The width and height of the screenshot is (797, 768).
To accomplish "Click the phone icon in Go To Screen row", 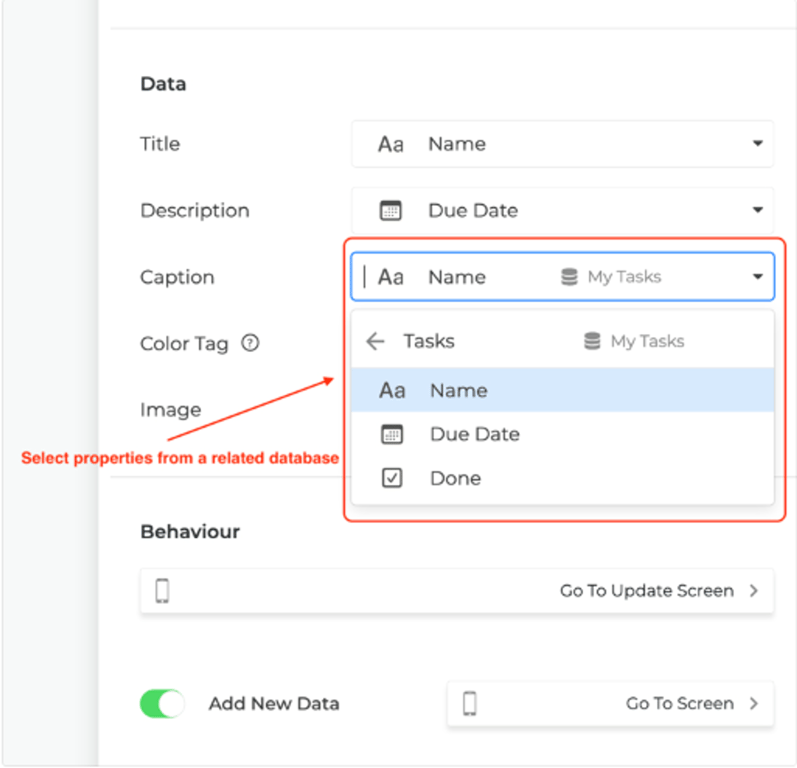I will [470, 703].
